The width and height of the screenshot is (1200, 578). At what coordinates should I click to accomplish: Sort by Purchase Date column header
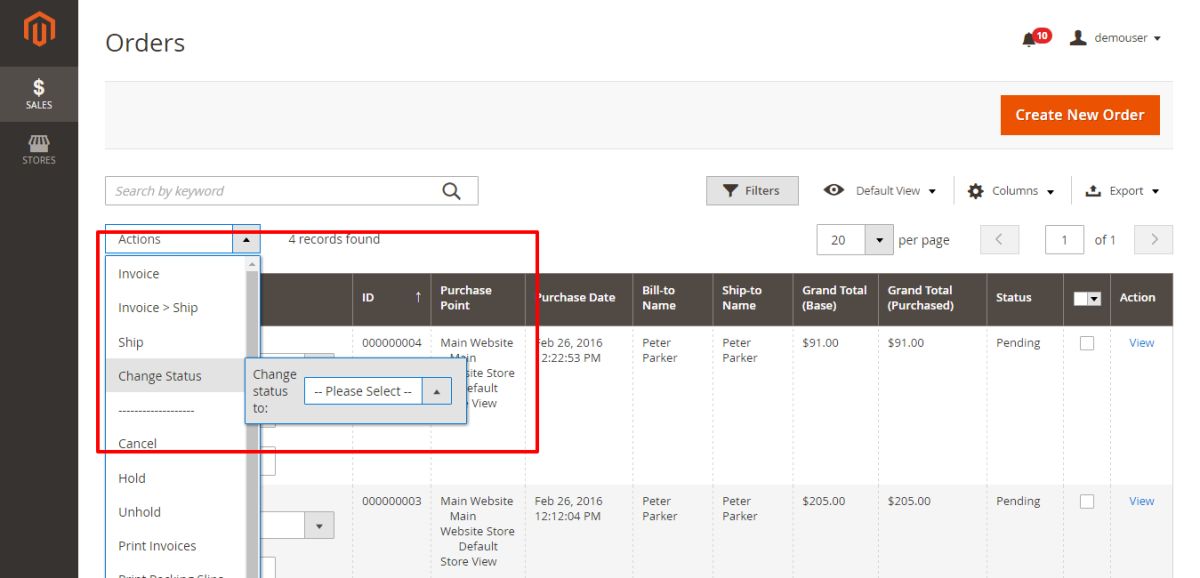[579, 298]
